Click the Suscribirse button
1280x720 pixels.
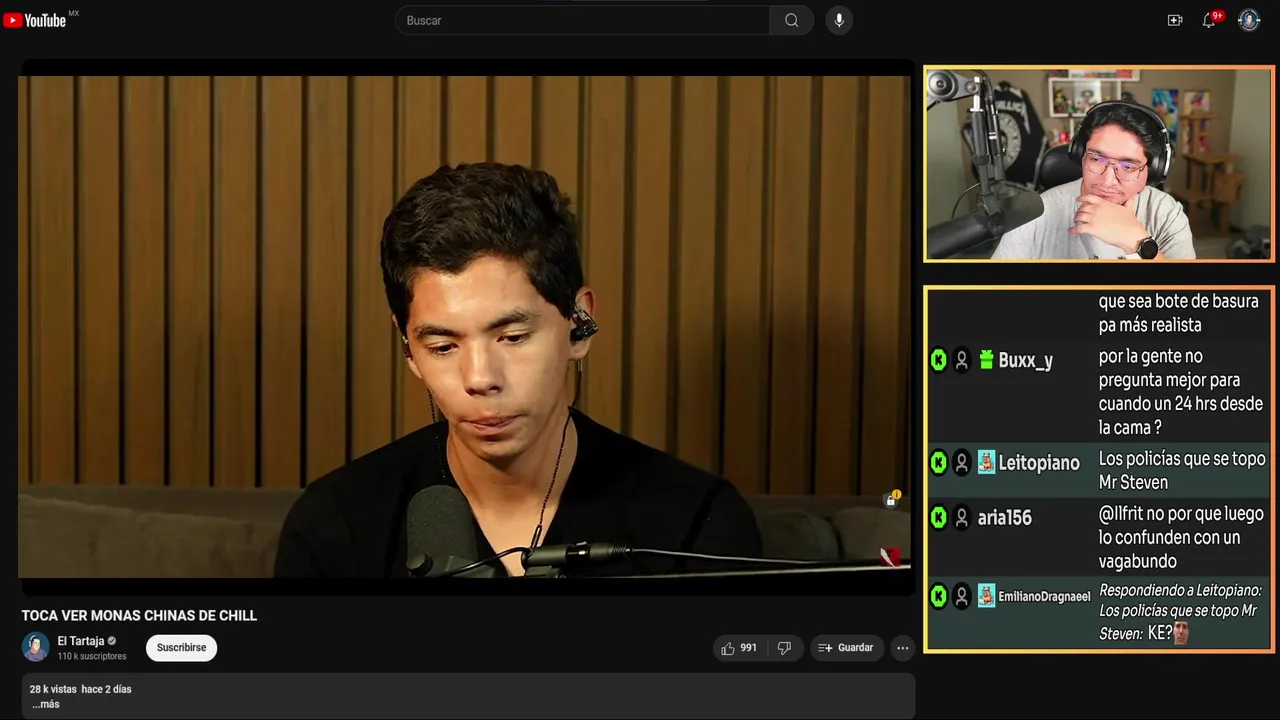click(x=181, y=648)
